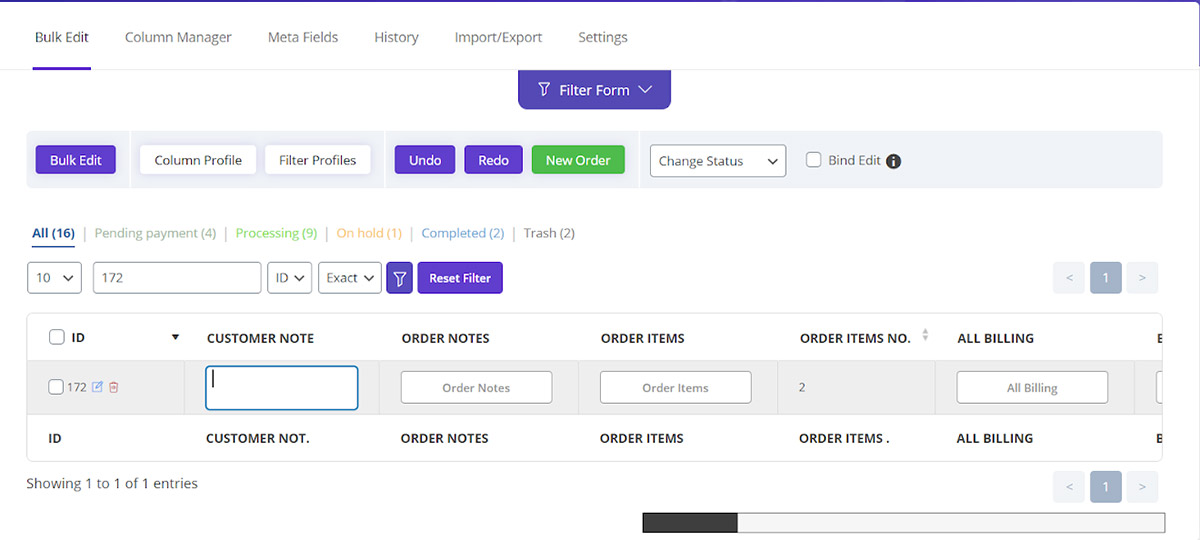Open the Change Status dropdown

pyautogui.click(x=717, y=161)
